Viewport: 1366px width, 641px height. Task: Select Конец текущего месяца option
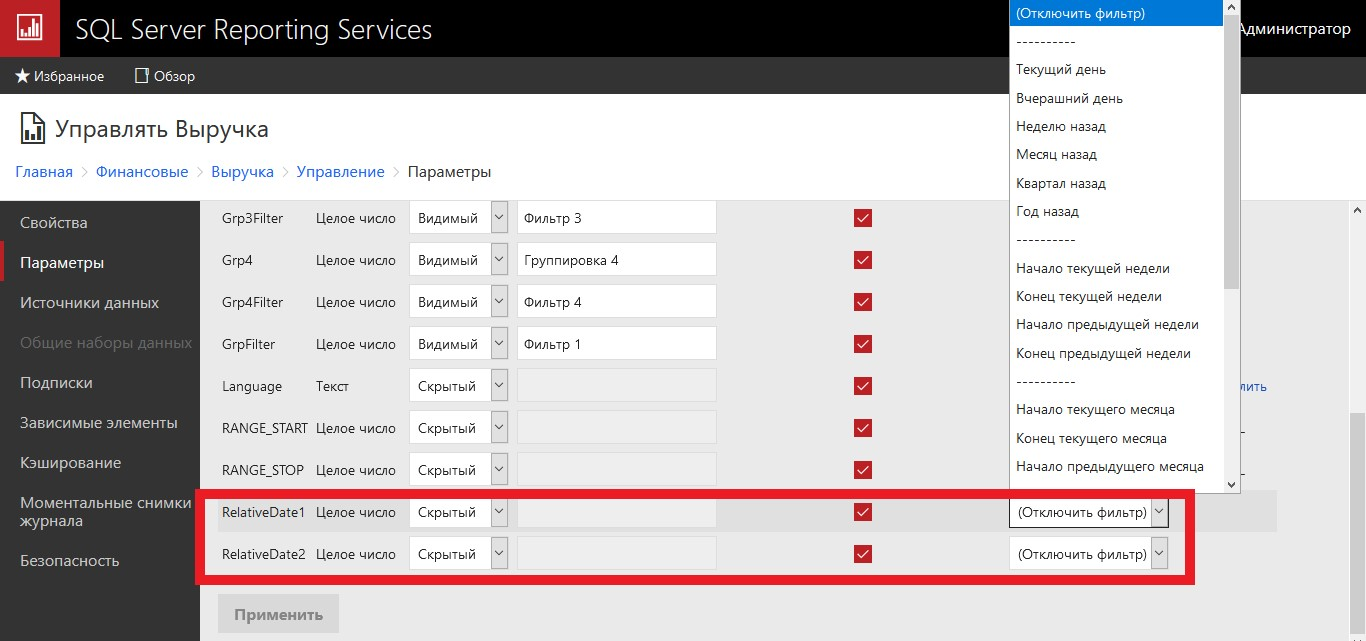(x=1116, y=438)
